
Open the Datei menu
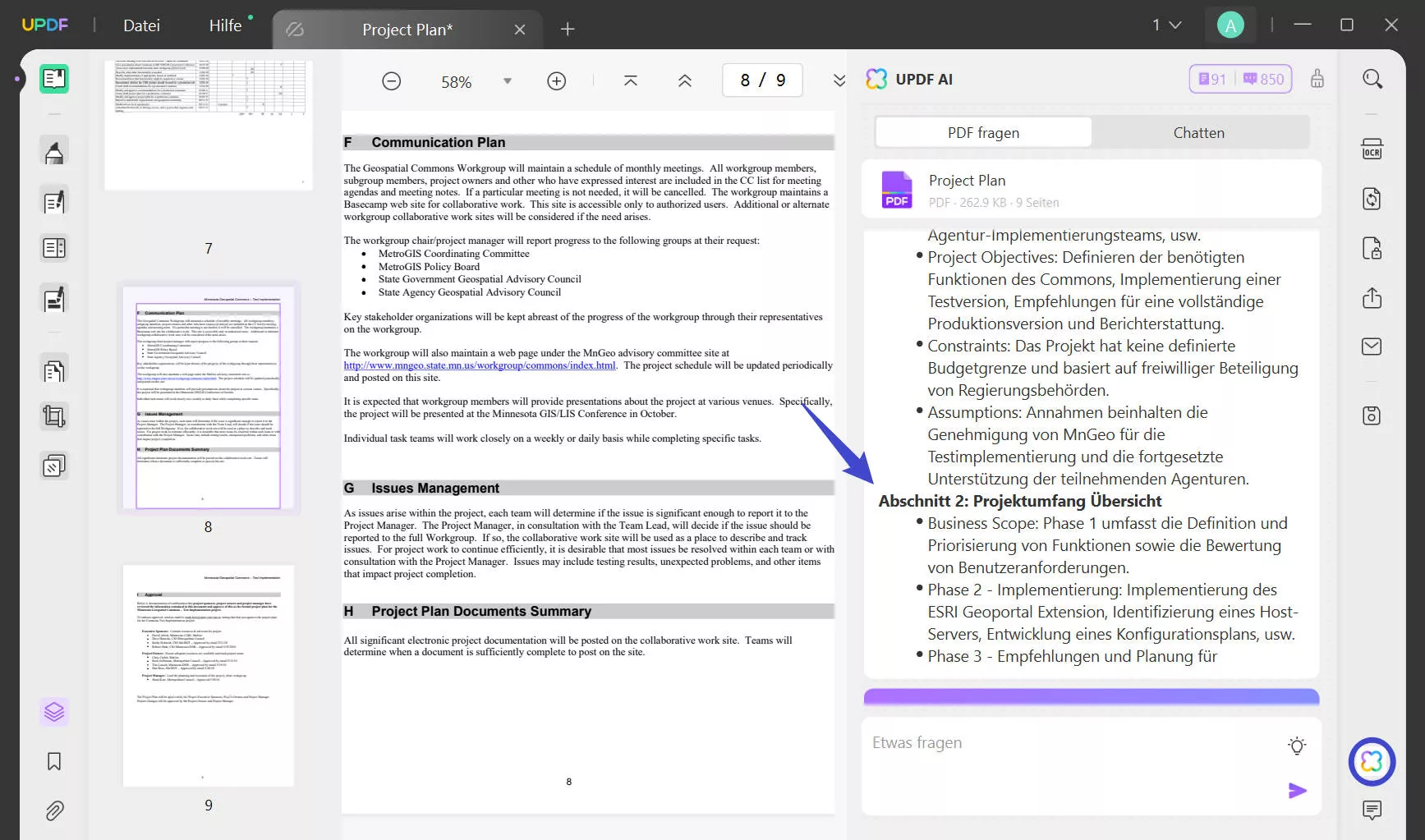coord(141,25)
